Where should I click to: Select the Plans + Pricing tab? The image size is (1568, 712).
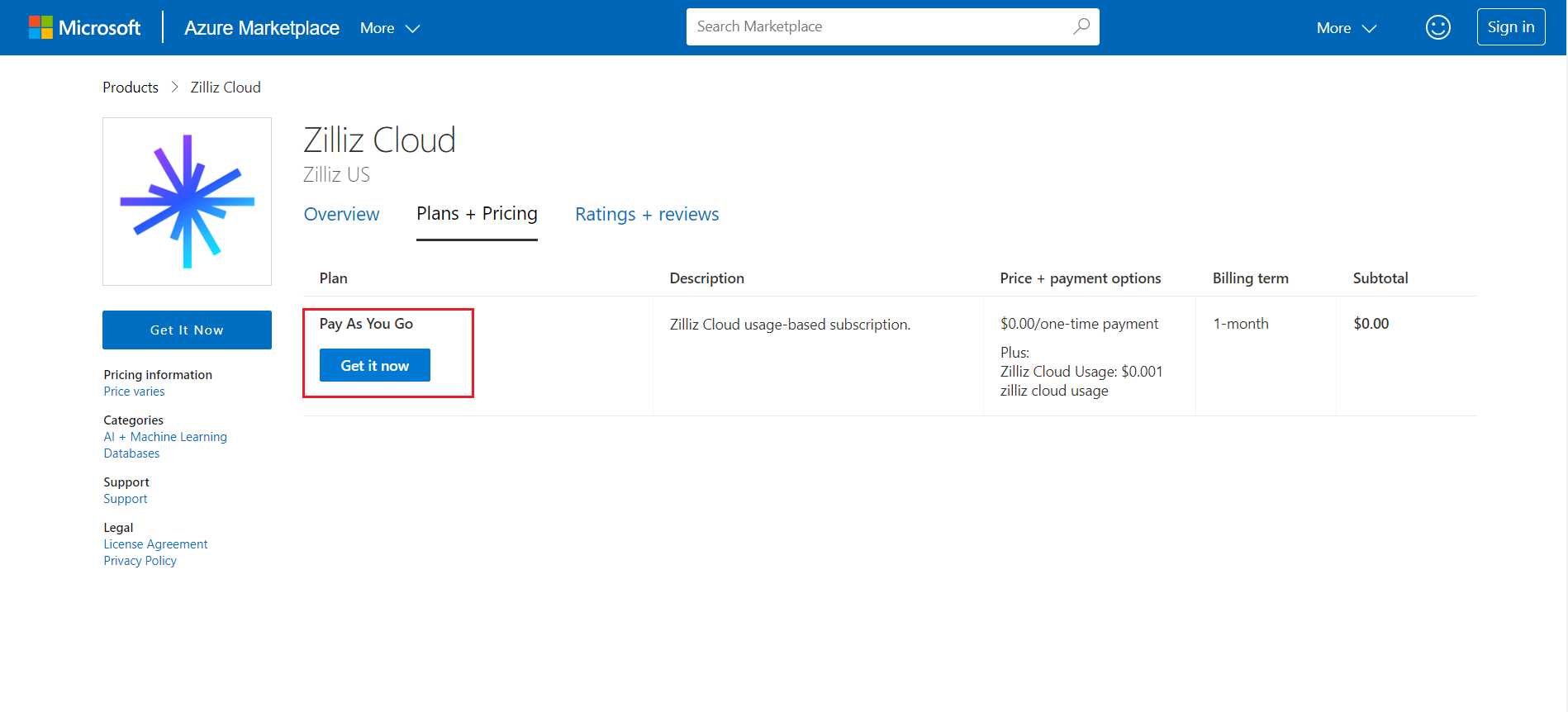click(477, 214)
